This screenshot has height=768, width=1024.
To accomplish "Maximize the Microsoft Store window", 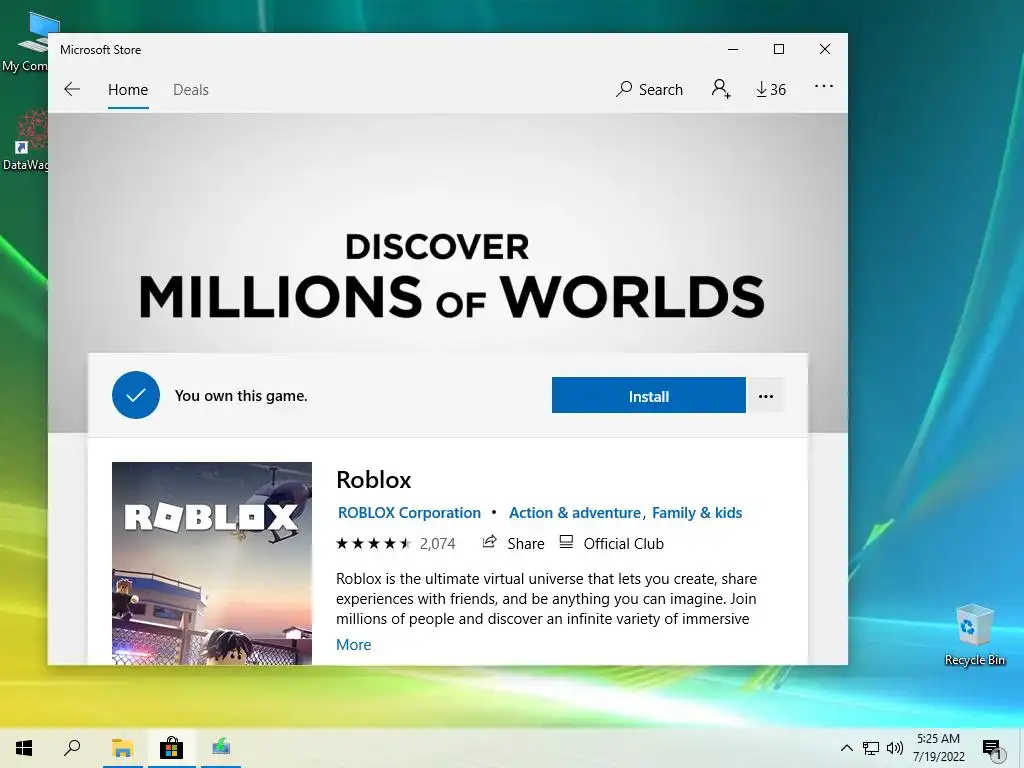I will click(x=778, y=49).
